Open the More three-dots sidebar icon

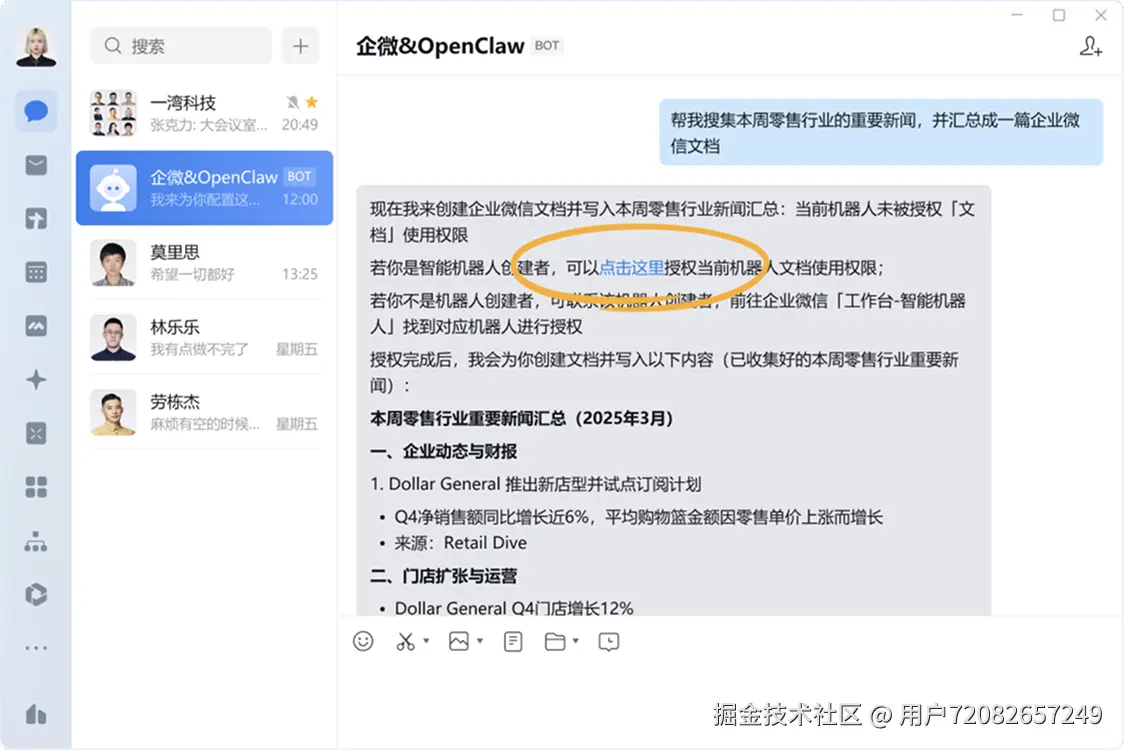tap(36, 648)
